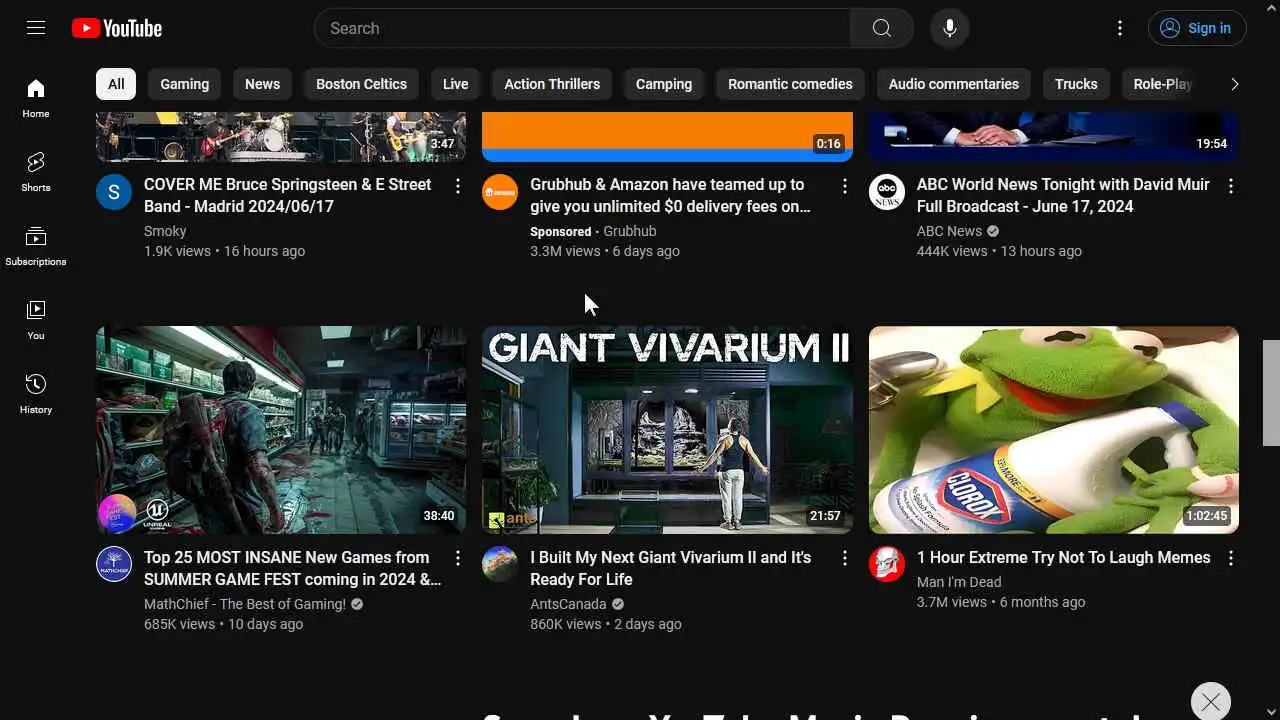This screenshot has width=1280, height=720.
Task: Go to AntsCanada channel name
Action: coord(568,604)
